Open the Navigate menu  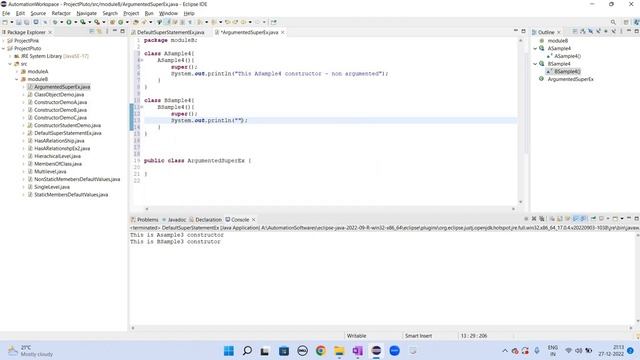pos(87,13)
